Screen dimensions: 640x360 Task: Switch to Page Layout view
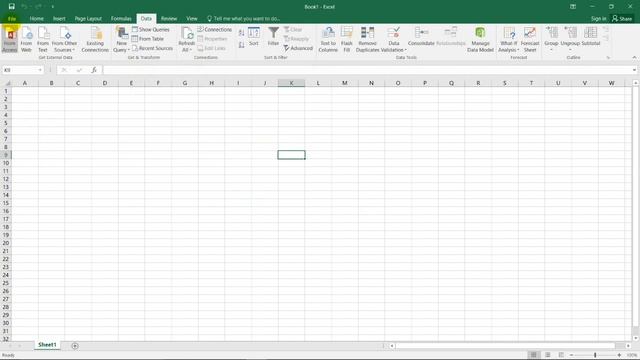tap(548, 355)
